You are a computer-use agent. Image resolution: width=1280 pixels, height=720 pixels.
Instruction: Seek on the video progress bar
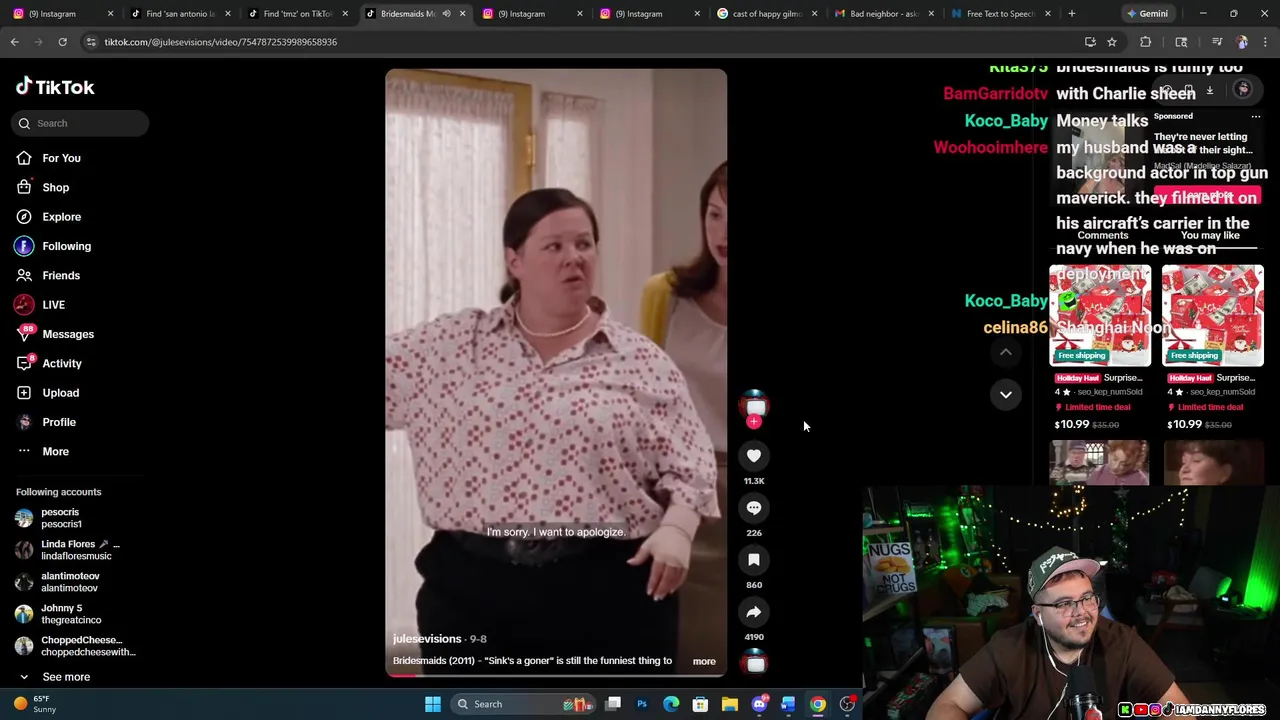click(556, 675)
